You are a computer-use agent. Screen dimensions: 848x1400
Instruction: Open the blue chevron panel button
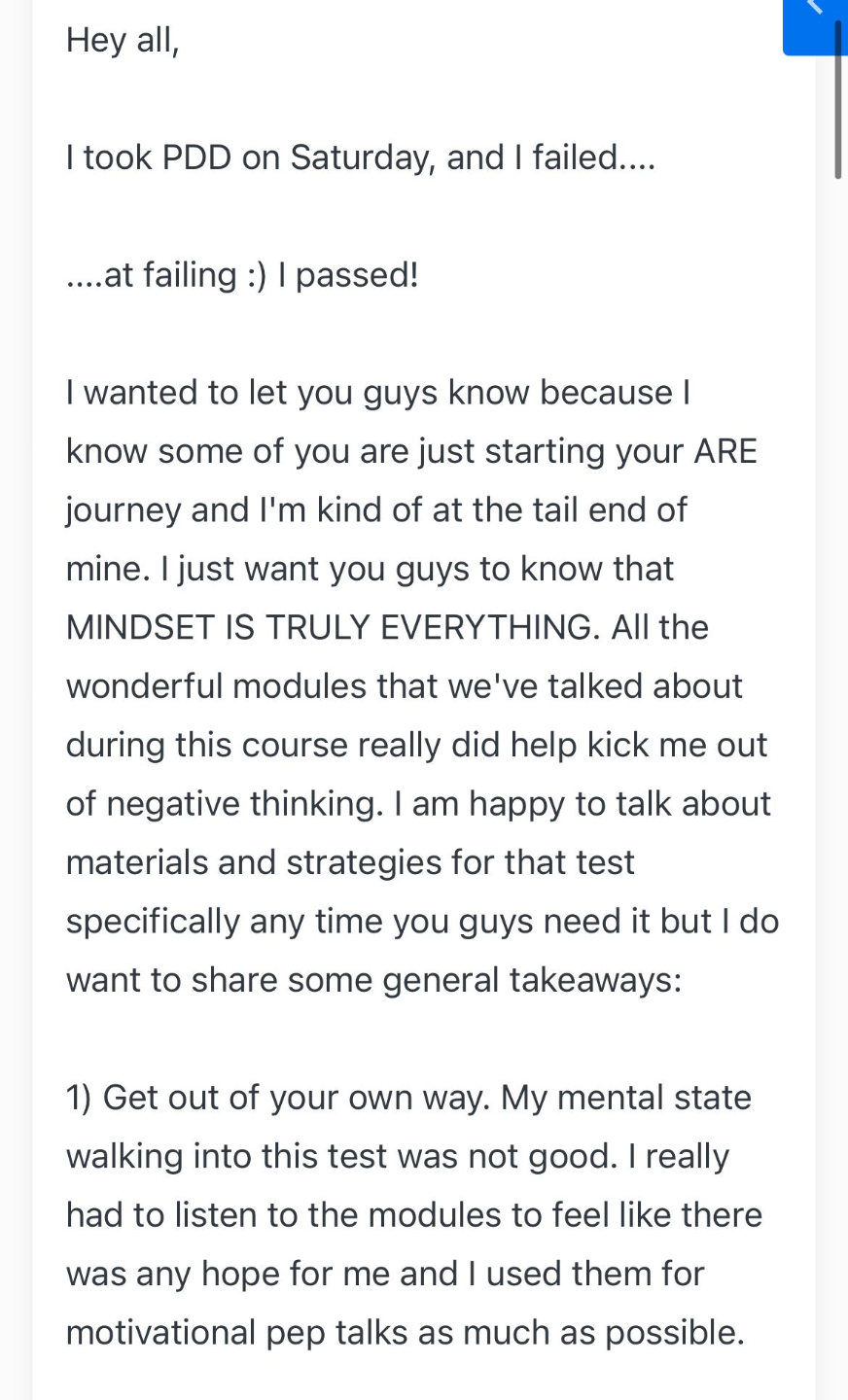click(815, 26)
